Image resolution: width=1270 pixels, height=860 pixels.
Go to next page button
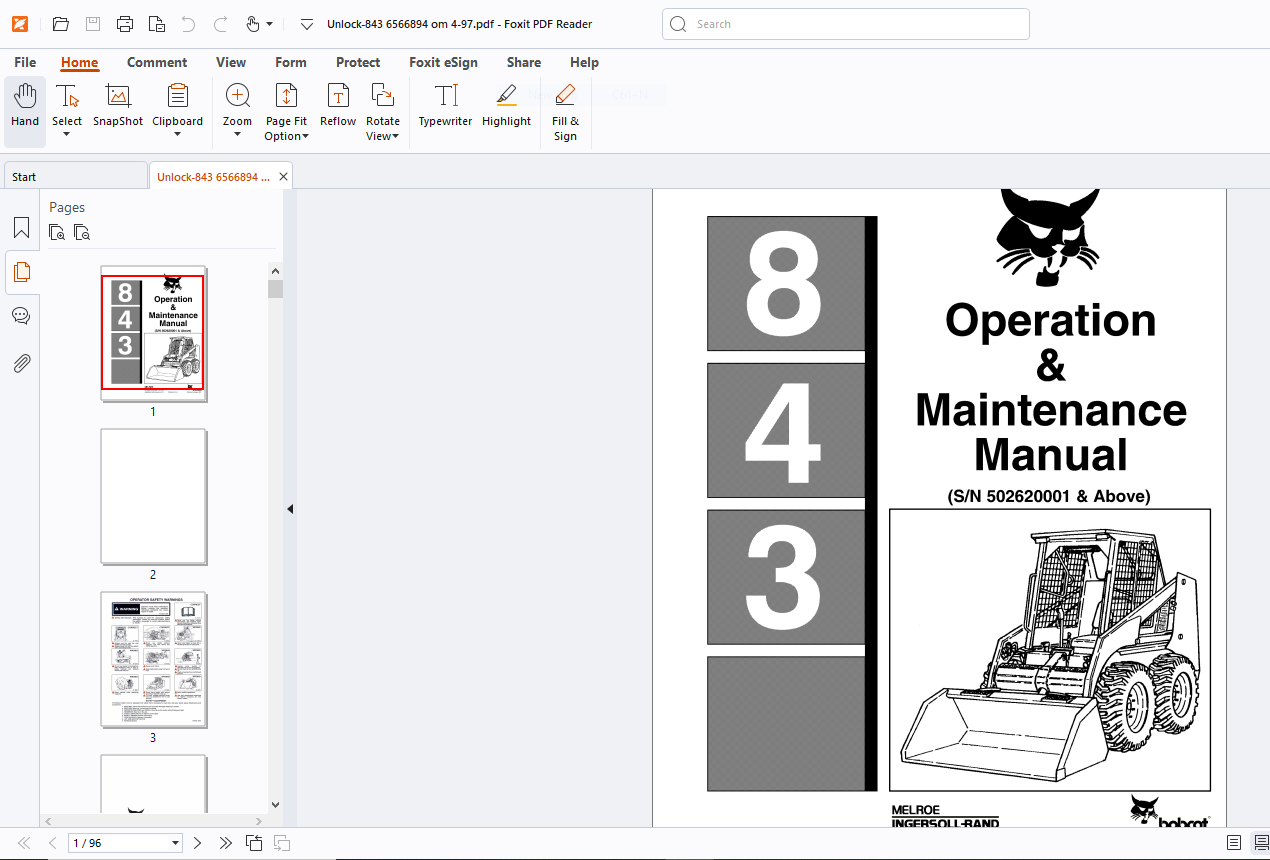pos(197,843)
